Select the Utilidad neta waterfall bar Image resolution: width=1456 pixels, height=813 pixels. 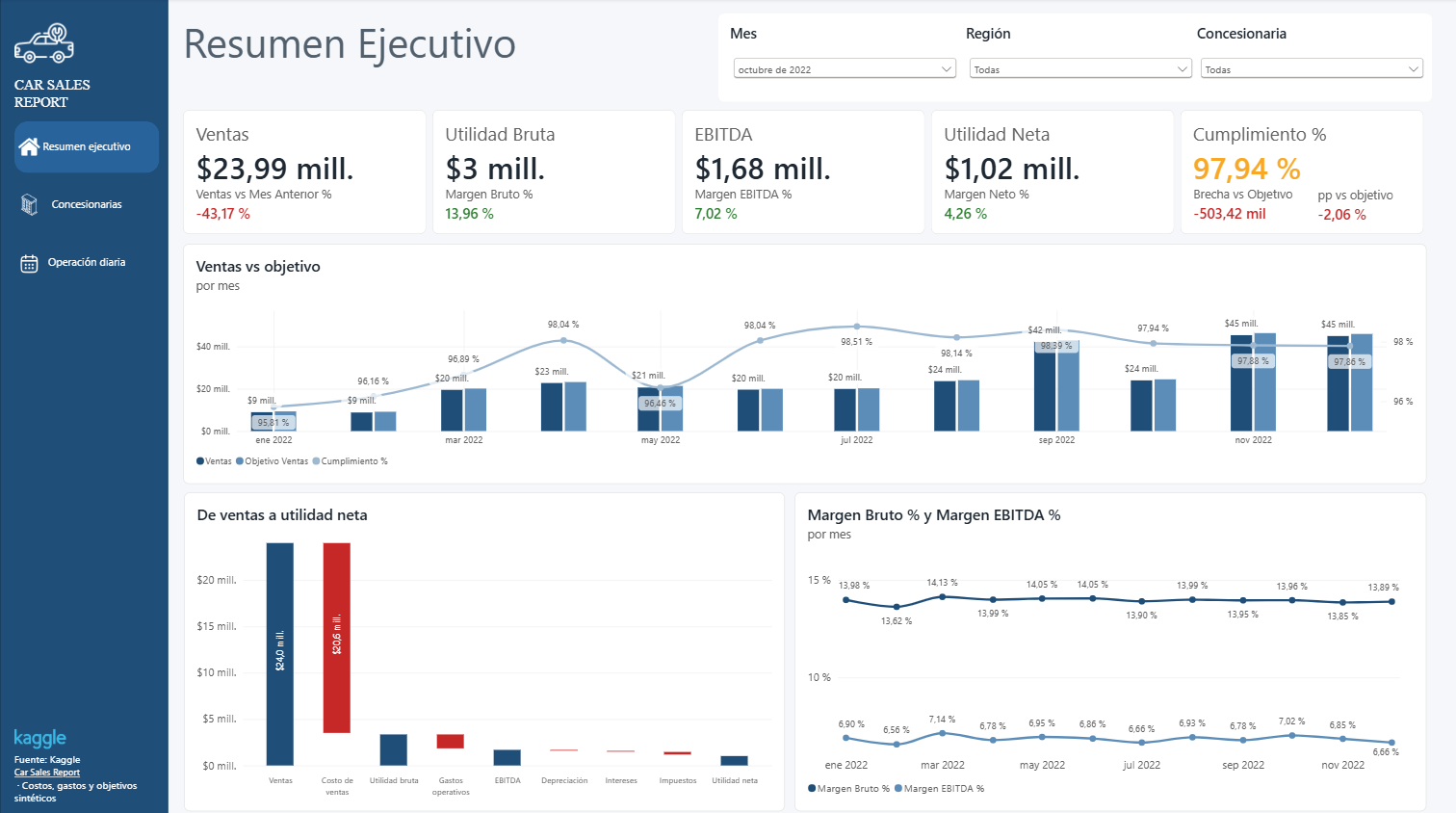click(735, 761)
